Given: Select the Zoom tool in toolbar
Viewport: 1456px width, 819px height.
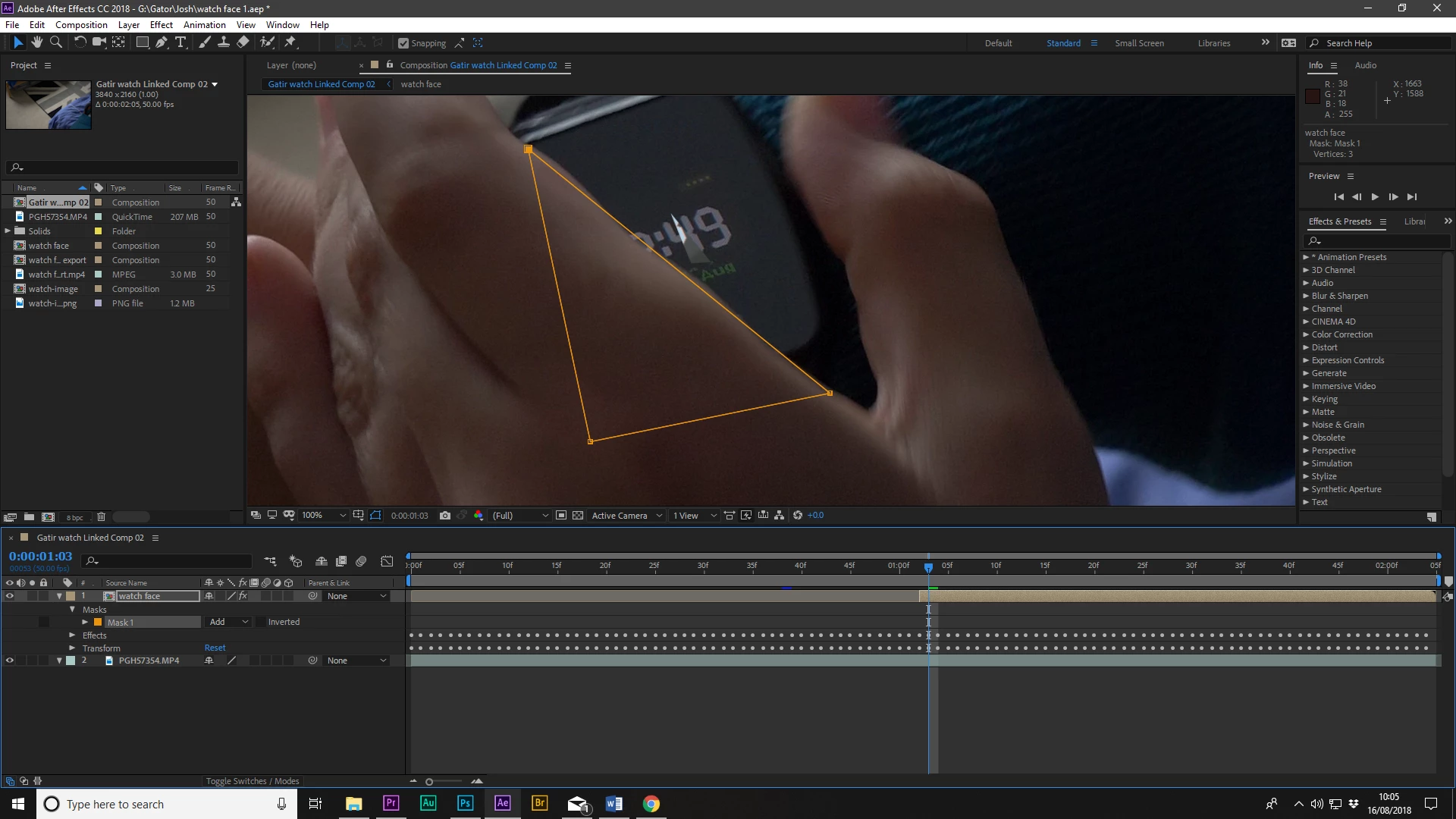Looking at the screenshot, I should point(55,42).
